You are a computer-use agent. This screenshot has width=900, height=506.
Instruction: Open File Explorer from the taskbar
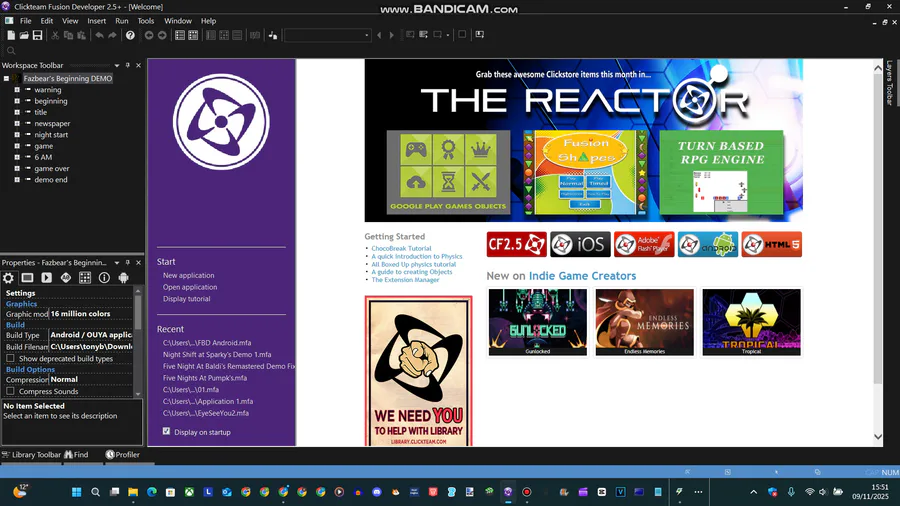click(133, 492)
